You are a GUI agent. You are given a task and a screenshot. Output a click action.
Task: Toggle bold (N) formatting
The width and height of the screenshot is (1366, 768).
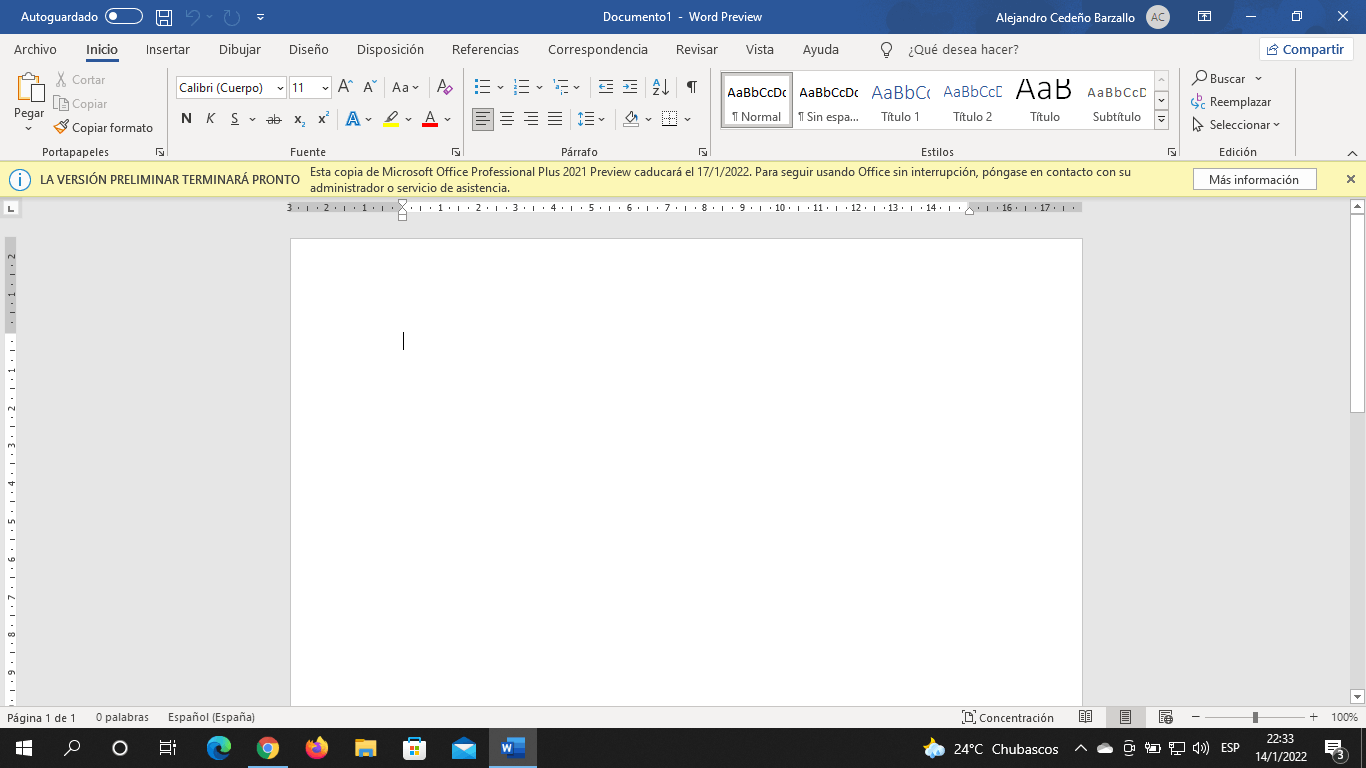pyautogui.click(x=186, y=119)
